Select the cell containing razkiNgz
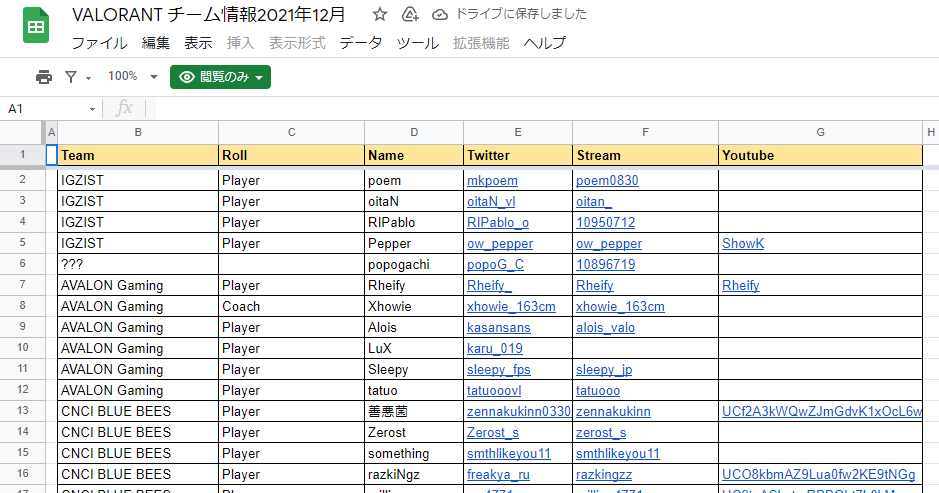This screenshot has height=493, width=939. tap(414, 474)
